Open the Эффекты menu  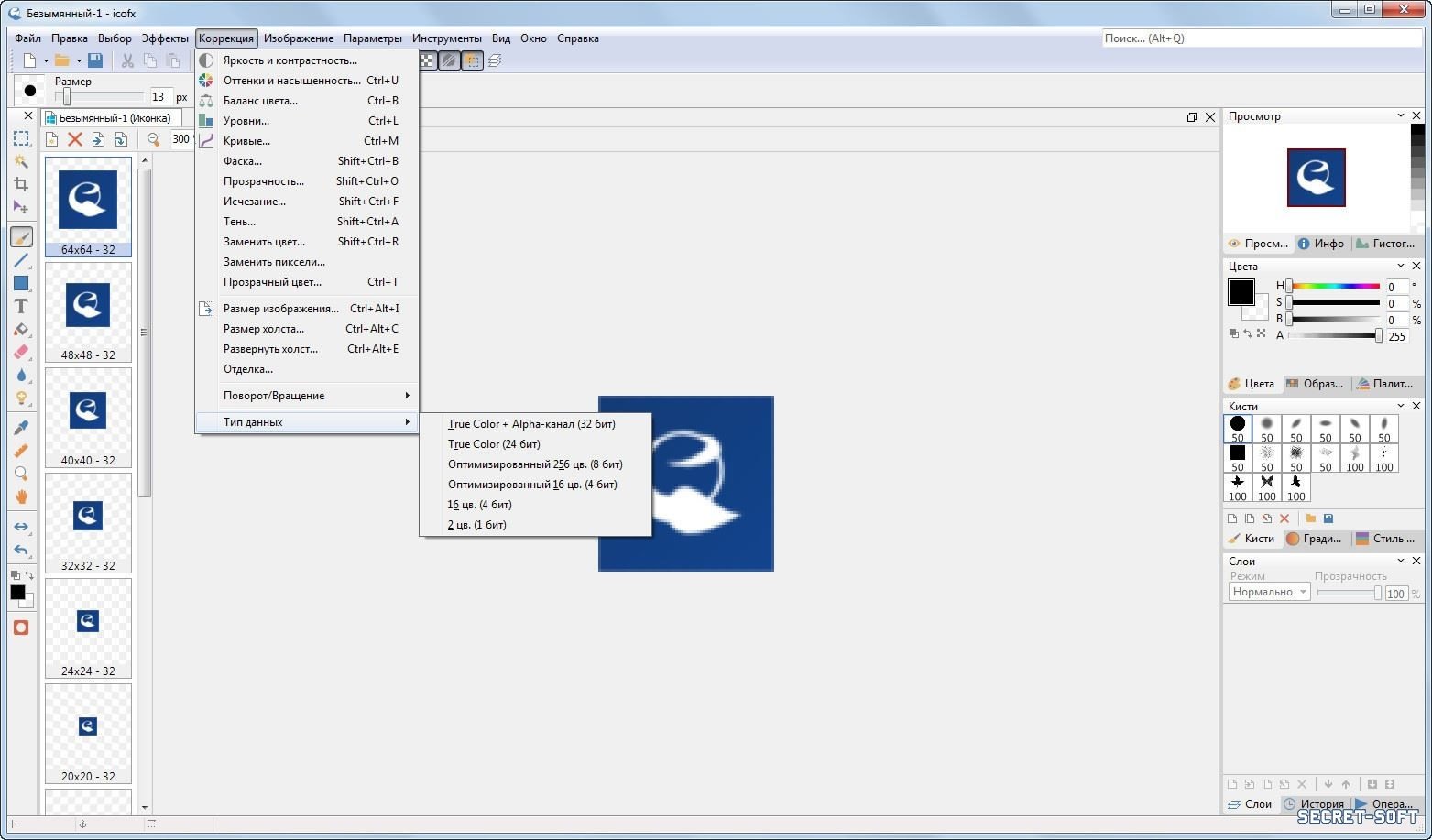(x=165, y=38)
